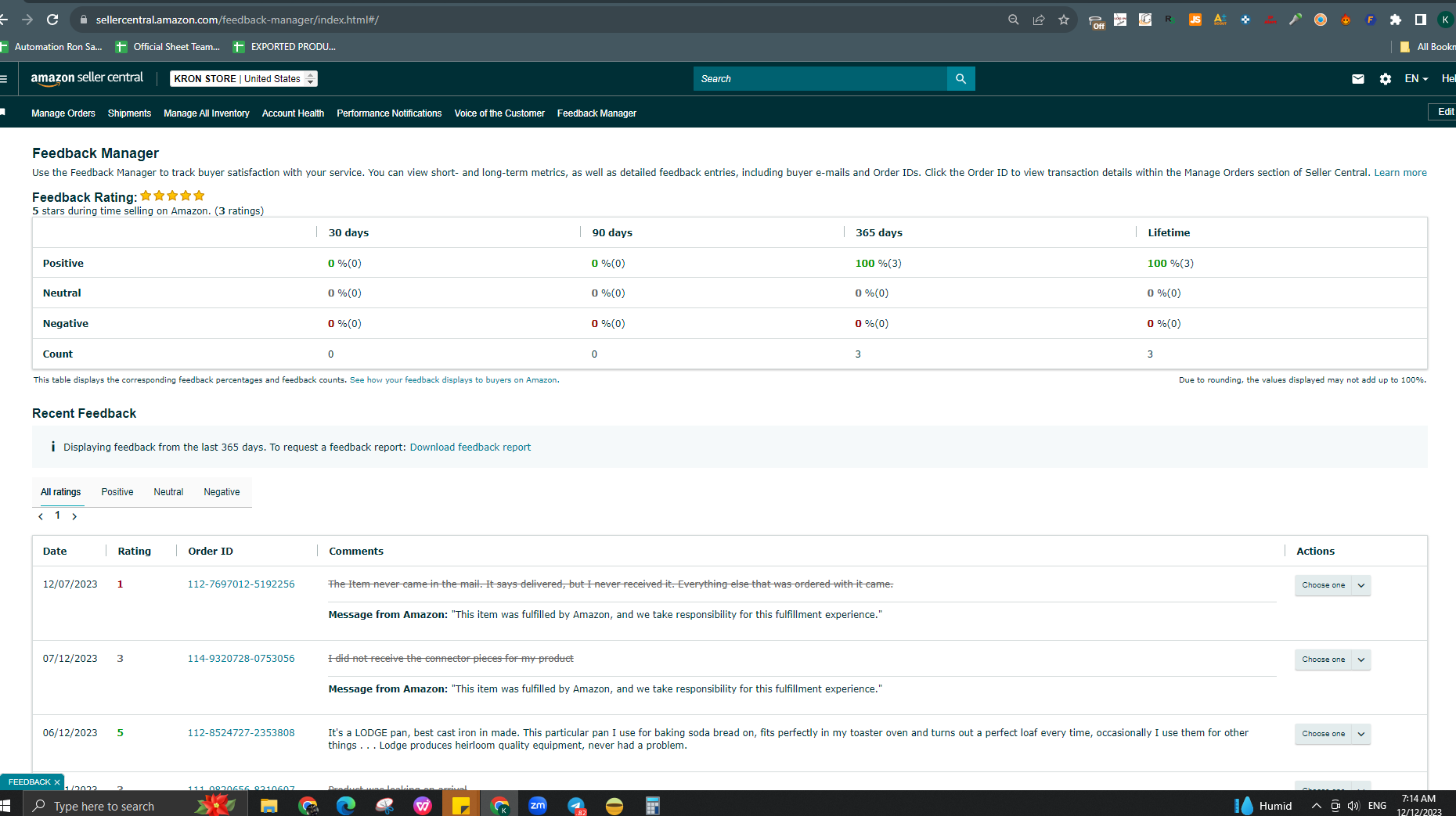Viewport: 1456px width, 816px height.
Task: Open Choose one dropdown for order 112-8524727-2353808
Action: point(1332,734)
